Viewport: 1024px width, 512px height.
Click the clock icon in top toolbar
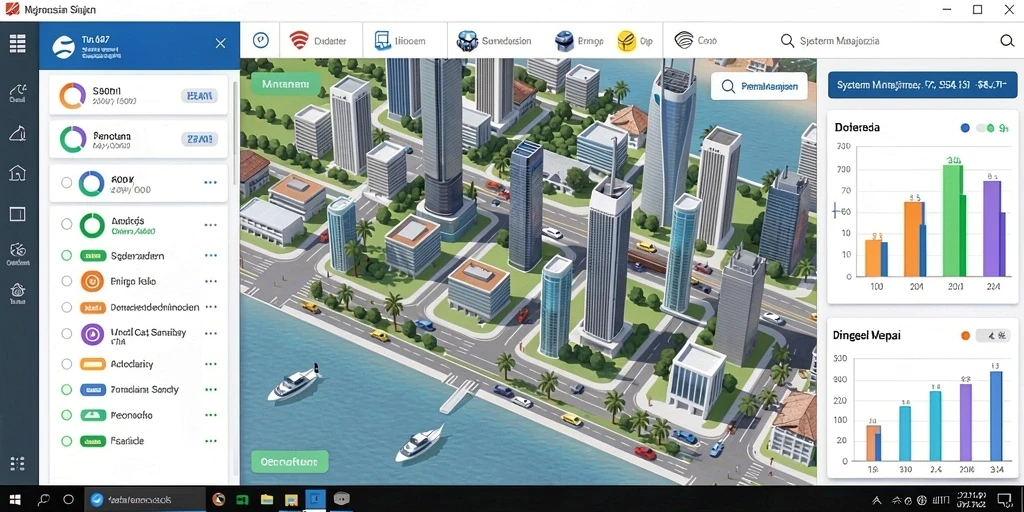pos(261,40)
